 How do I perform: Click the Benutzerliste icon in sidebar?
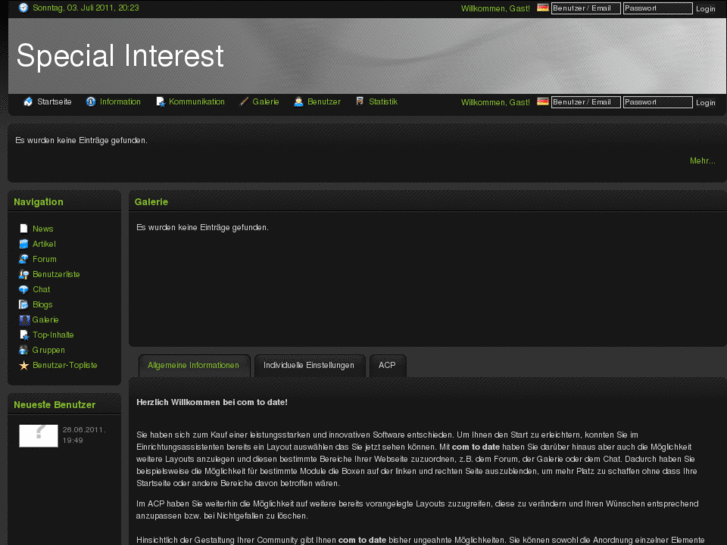24,274
